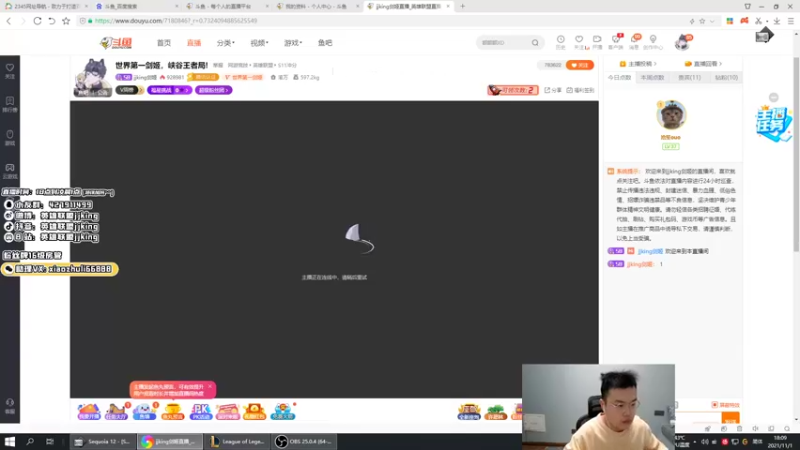Click the Douyu logo in the header
Viewport: 800px width, 450px height.
click(x=116, y=43)
